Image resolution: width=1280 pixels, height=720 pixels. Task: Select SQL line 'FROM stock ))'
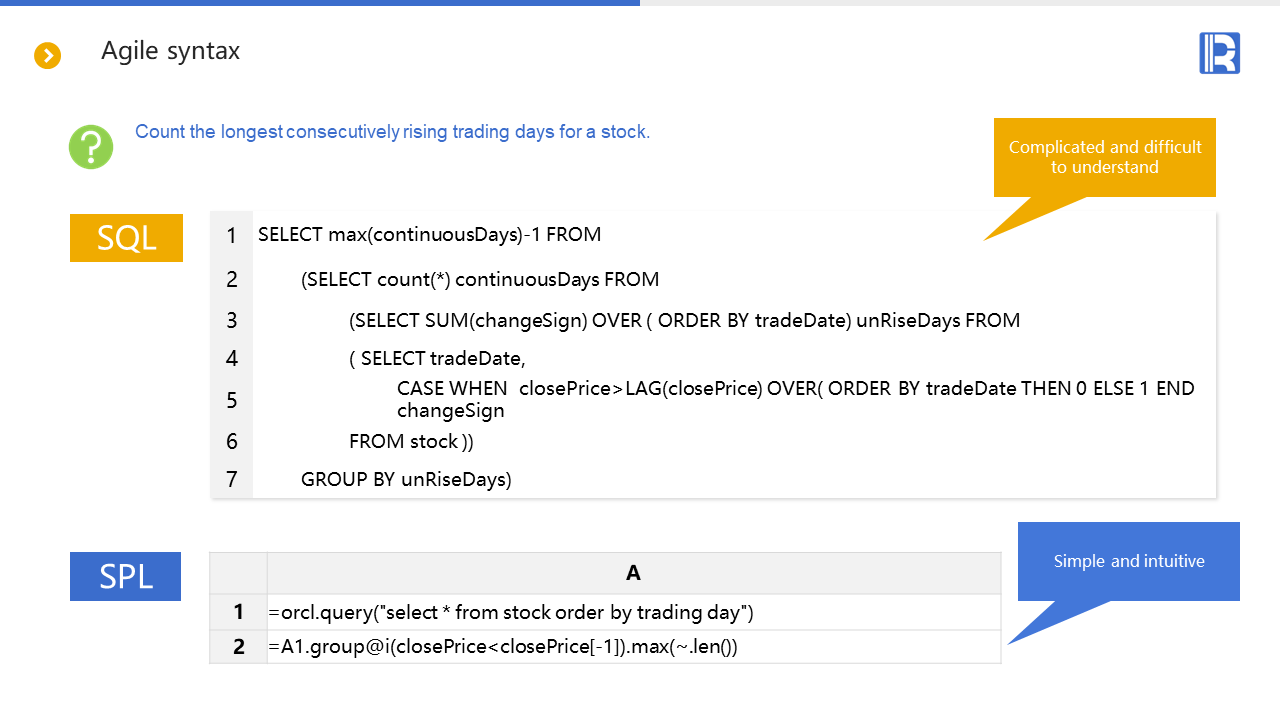pyautogui.click(x=411, y=441)
